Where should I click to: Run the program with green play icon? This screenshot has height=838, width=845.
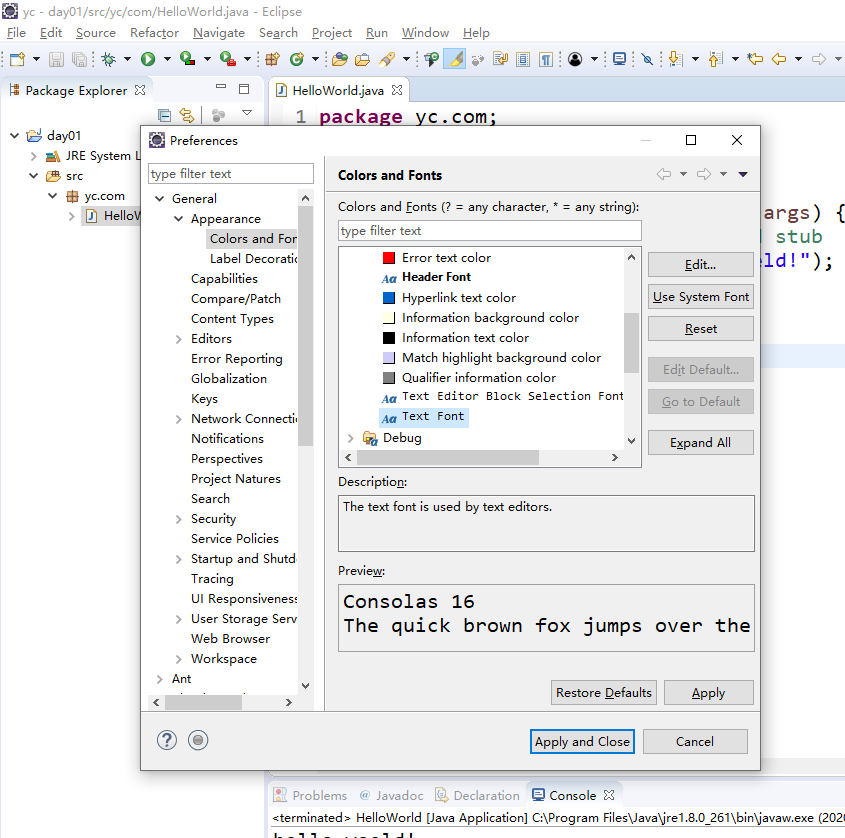pos(148,59)
